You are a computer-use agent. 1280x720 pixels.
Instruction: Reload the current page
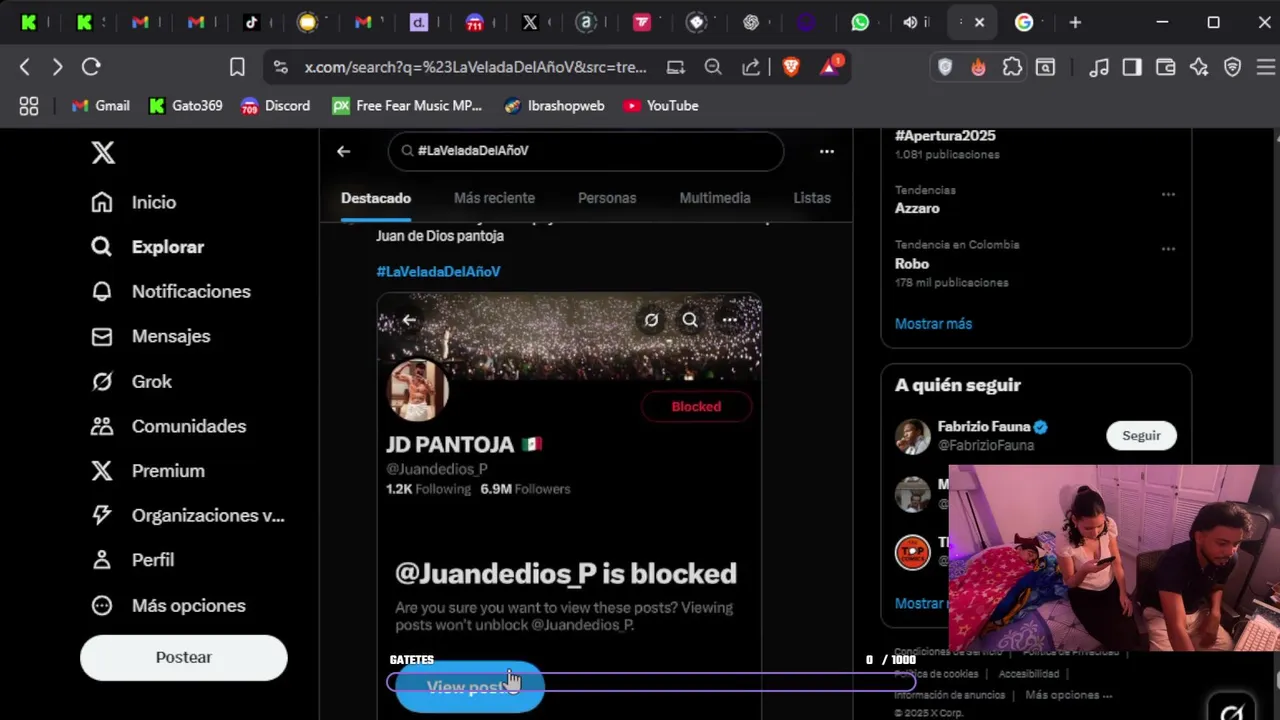pyautogui.click(x=91, y=67)
